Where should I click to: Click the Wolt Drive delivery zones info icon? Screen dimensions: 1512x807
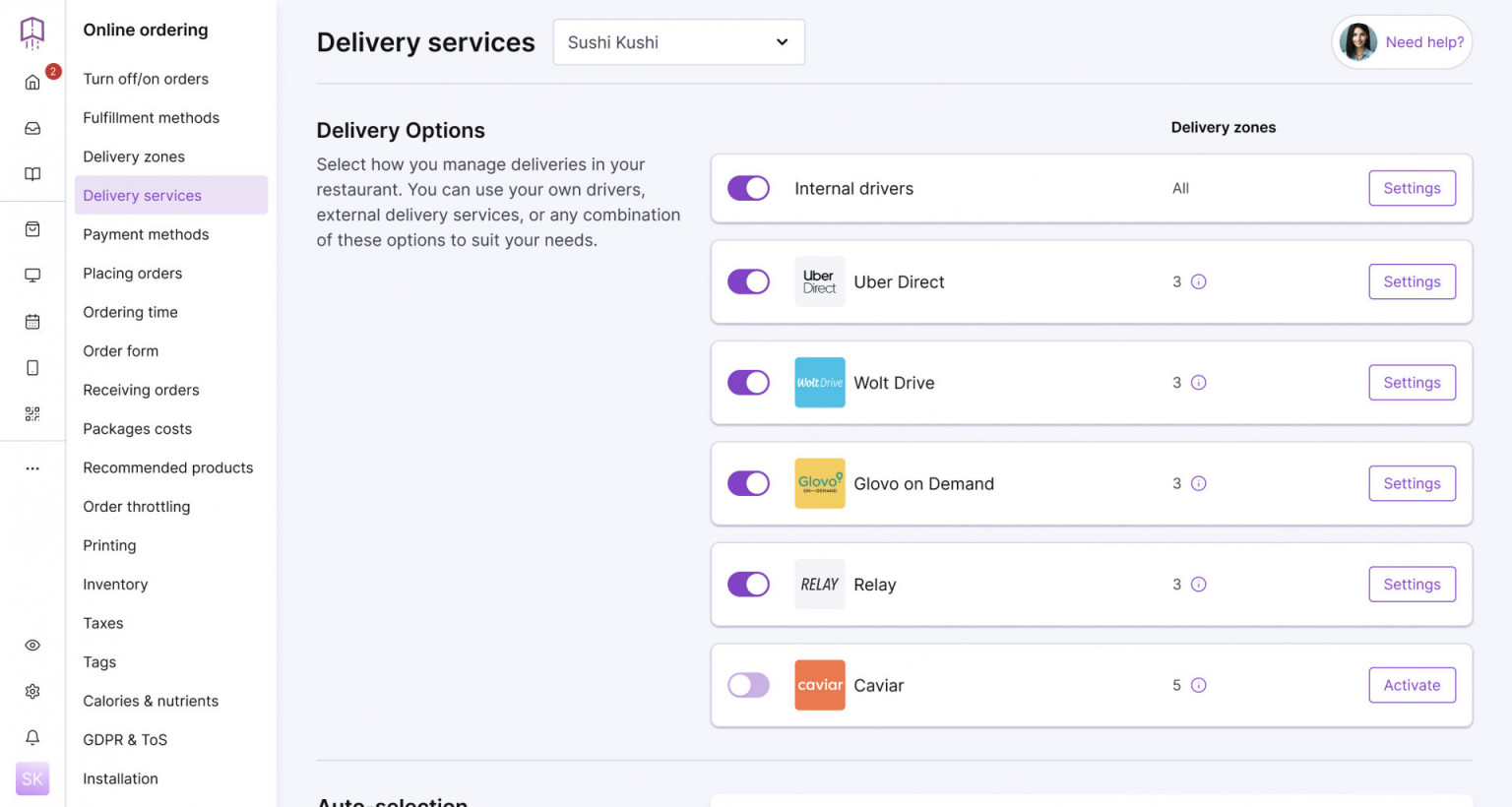click(x=1198, y=383)
